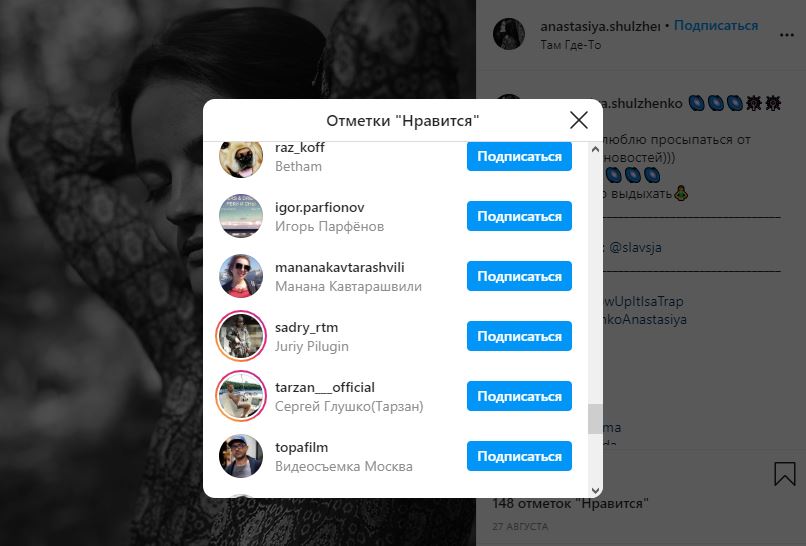Open anastasiya.shulzhenko author avatar in the header
The image size is (806, 546).
coord(509,34)
